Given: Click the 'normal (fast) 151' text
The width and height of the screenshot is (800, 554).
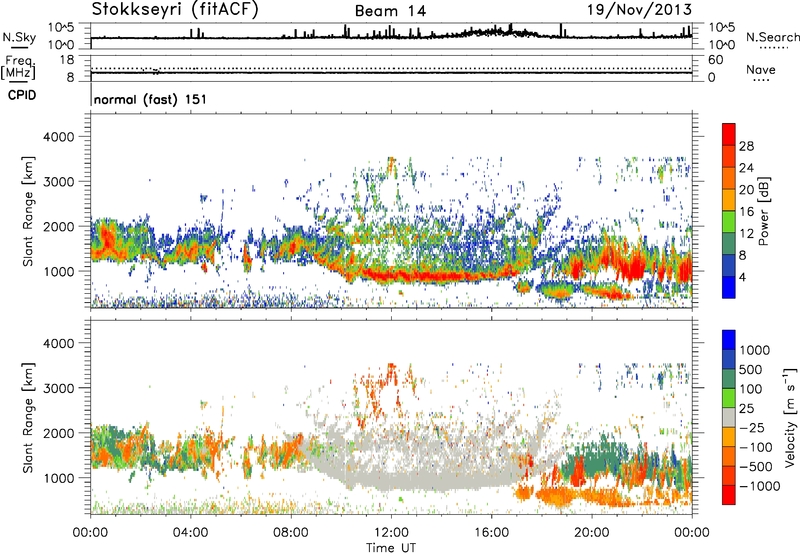Looking at the screenshot, I should [x=151, y=99].
